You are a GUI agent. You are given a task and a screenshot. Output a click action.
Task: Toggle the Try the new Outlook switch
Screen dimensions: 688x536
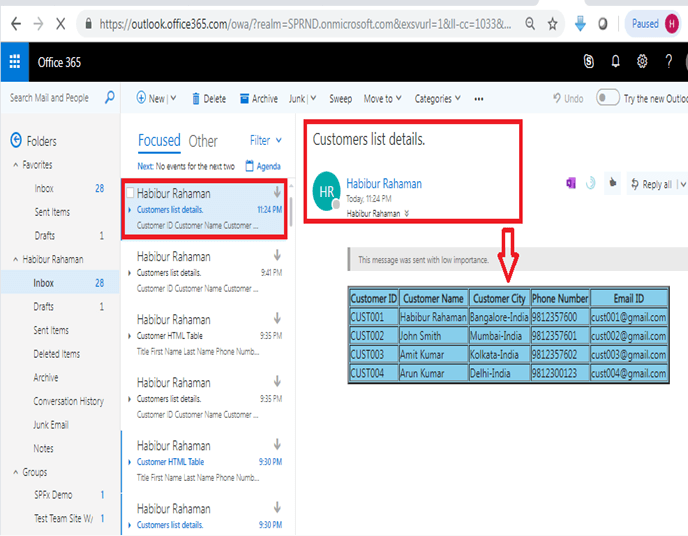[608, 97]
